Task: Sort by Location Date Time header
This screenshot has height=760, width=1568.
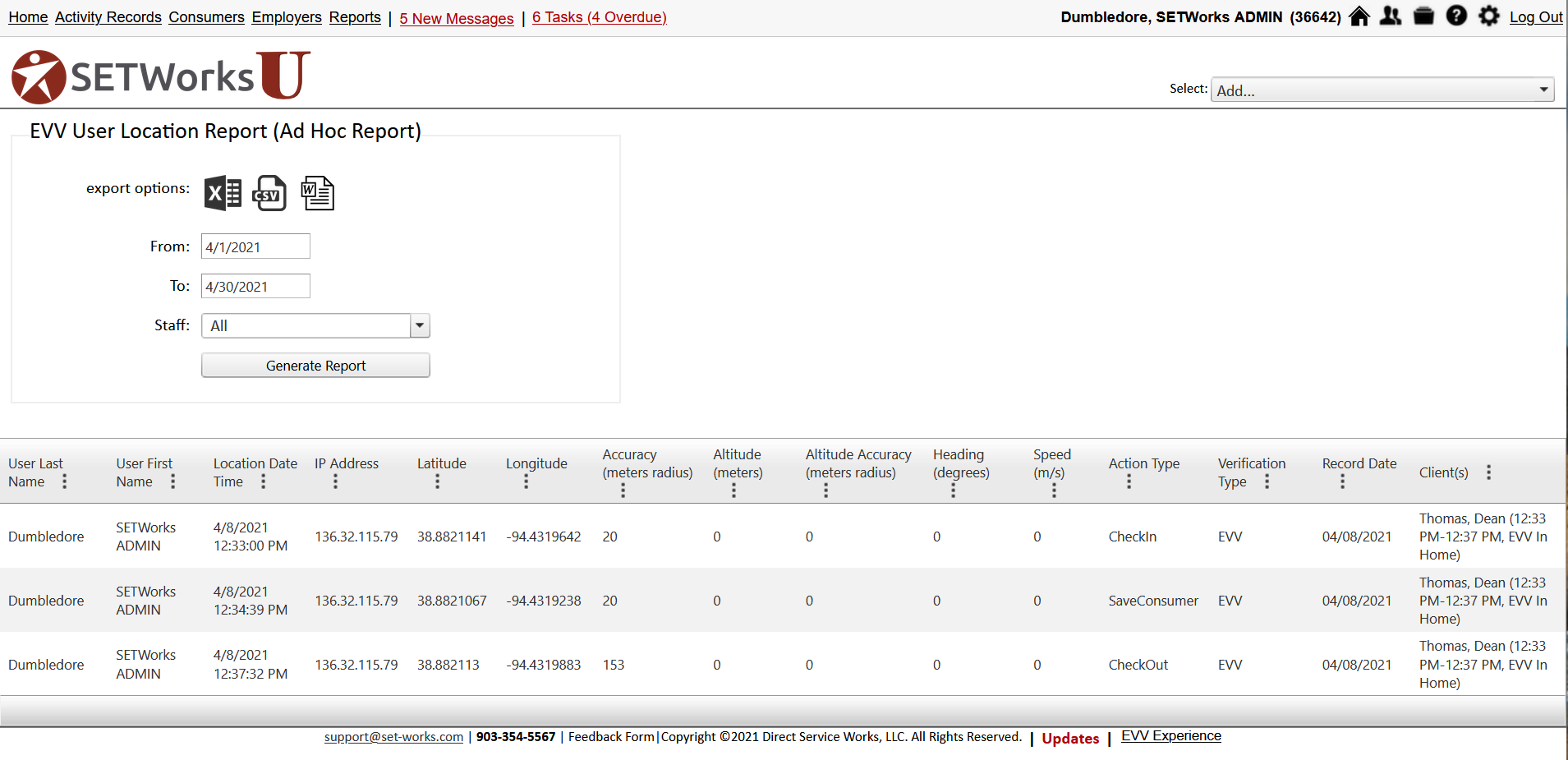Action: point(255,472)
